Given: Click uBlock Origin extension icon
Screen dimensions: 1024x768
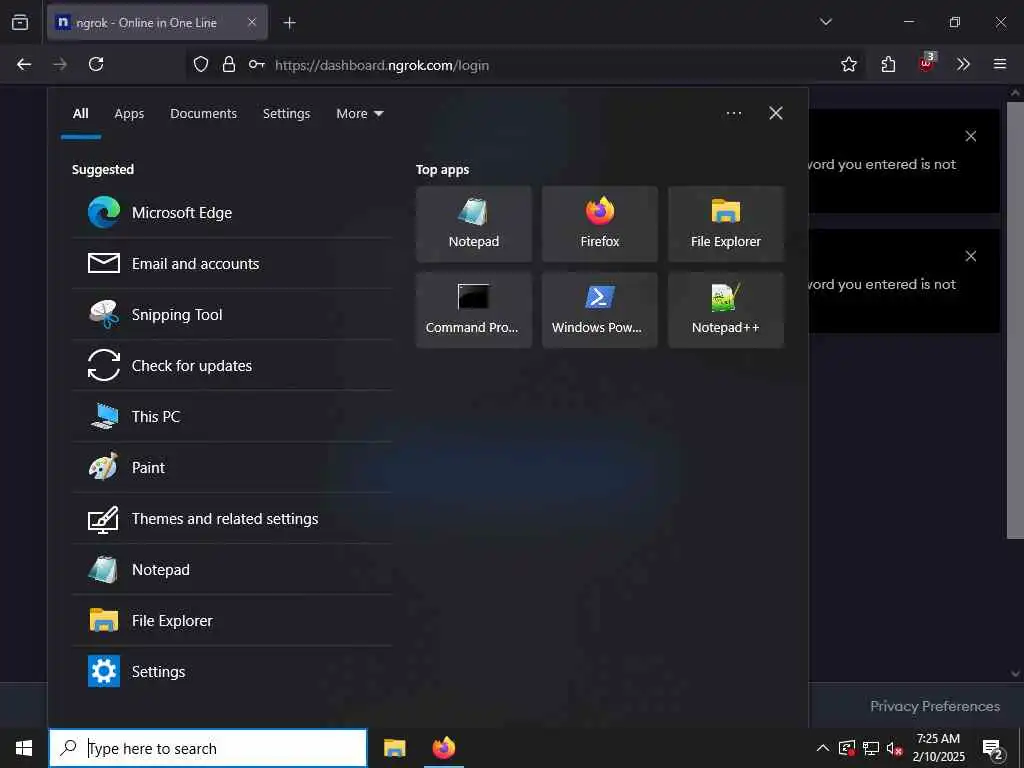Looking at the screenshot, I should tap(926, 63).
